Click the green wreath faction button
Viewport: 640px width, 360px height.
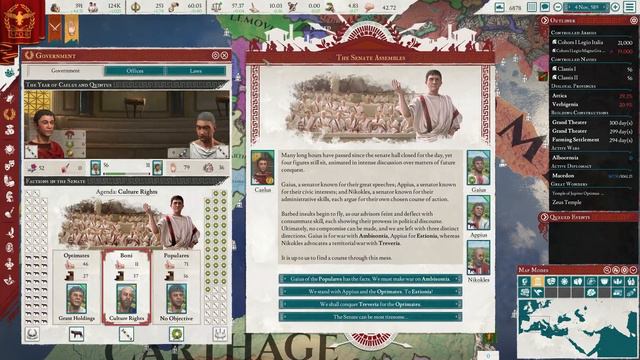pyautogui.click(x=176, y=334)
